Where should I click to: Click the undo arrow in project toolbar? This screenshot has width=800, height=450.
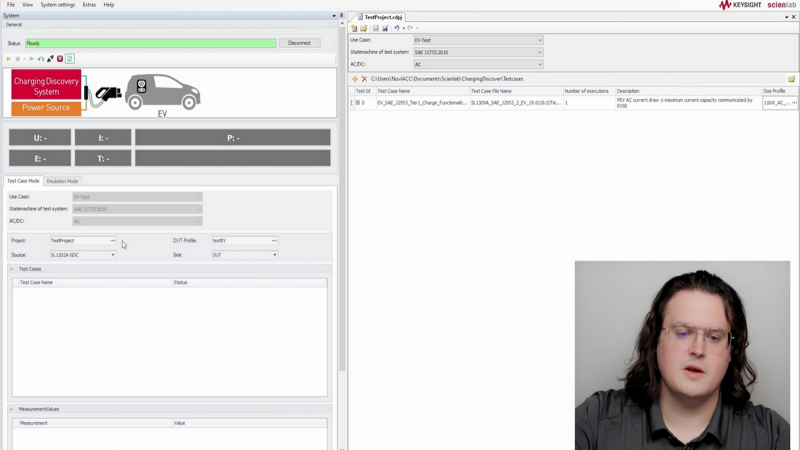(397, 28)
